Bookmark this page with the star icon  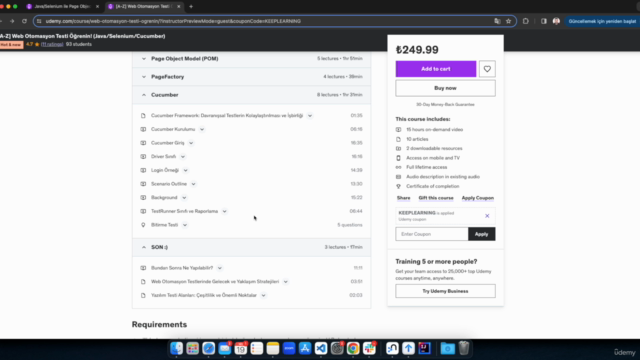pos(508,21)
